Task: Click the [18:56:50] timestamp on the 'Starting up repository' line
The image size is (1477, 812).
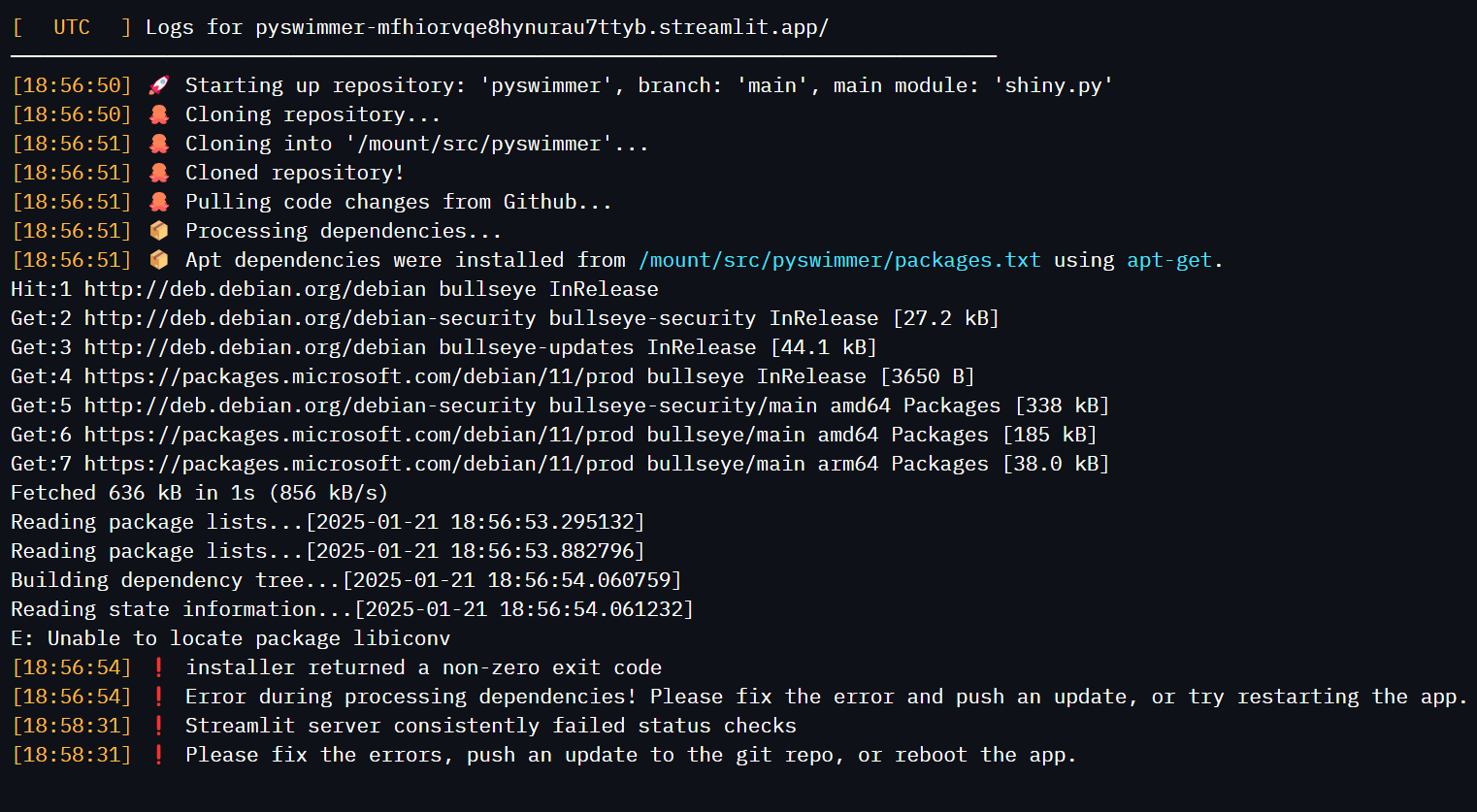Action: click(72, 85)
